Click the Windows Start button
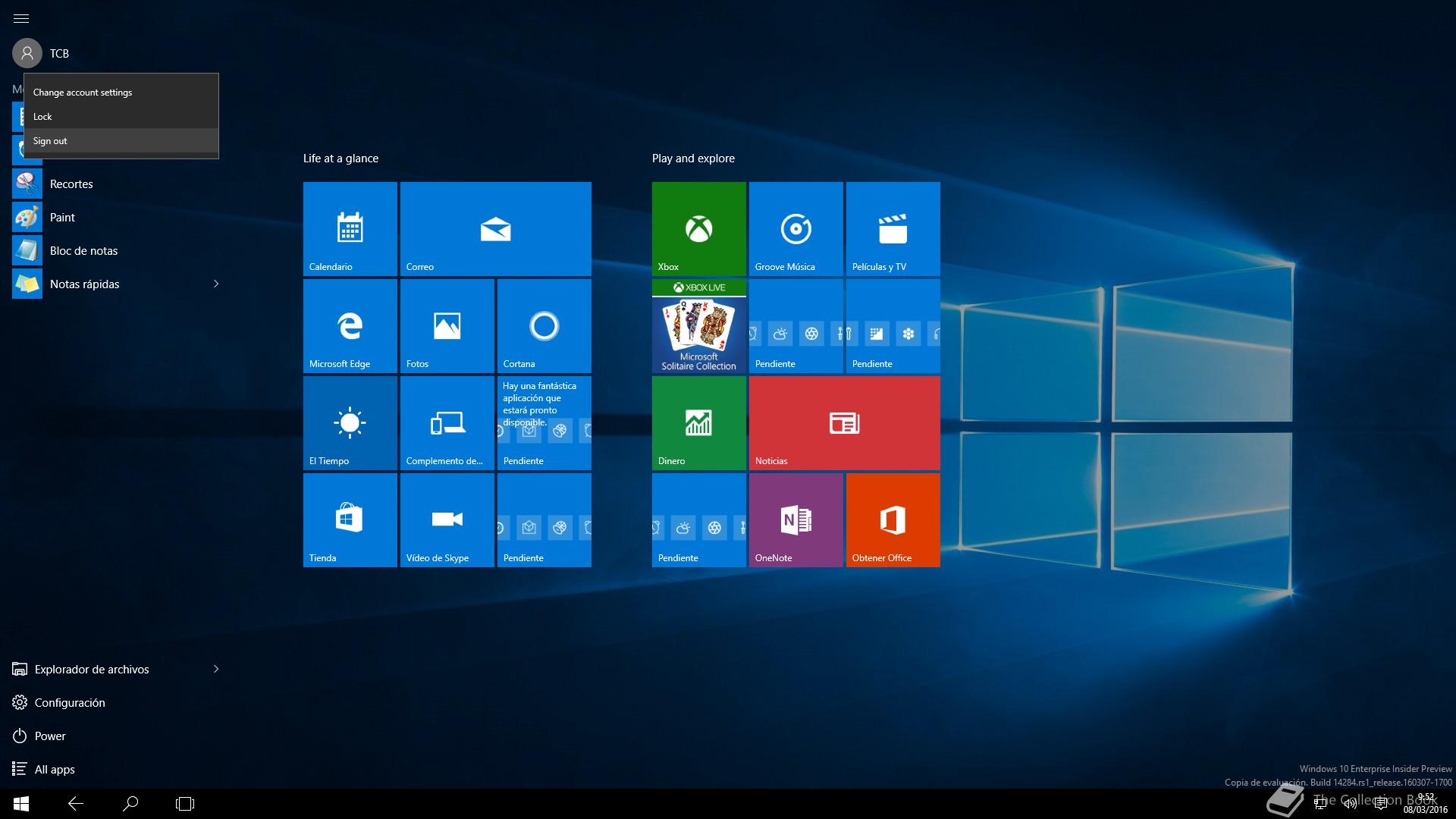This screenshot has width=1456, height=819. click(x=21, y=804)
